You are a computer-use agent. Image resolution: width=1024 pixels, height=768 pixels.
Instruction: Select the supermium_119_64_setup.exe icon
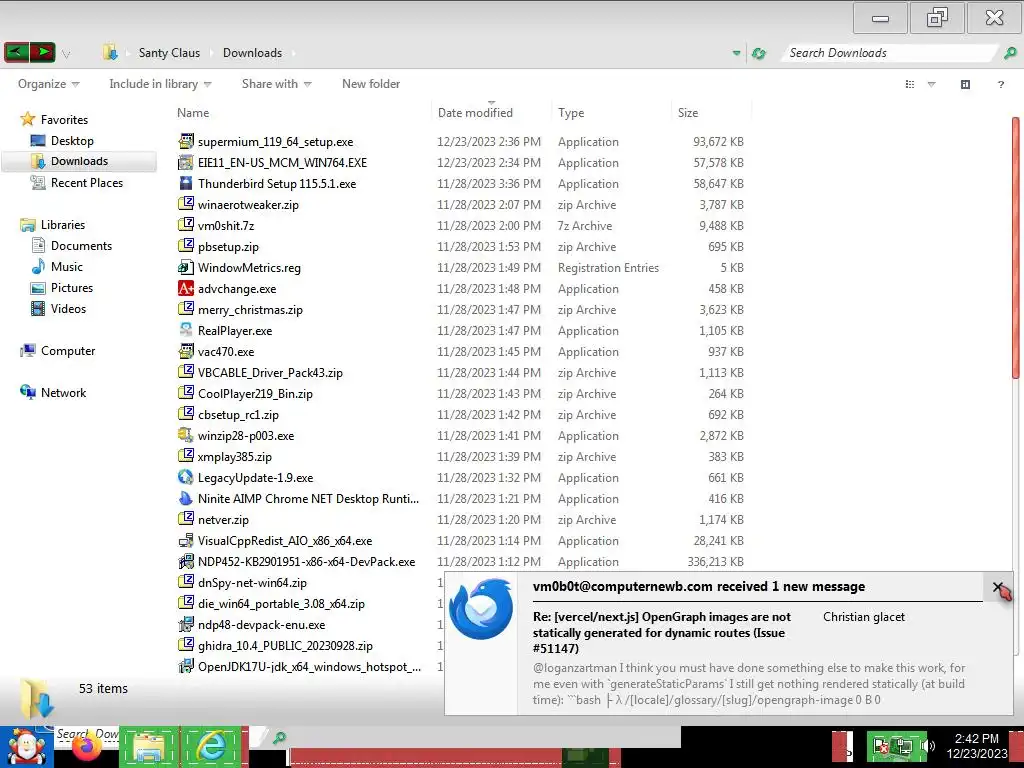(x=186, y=141)
